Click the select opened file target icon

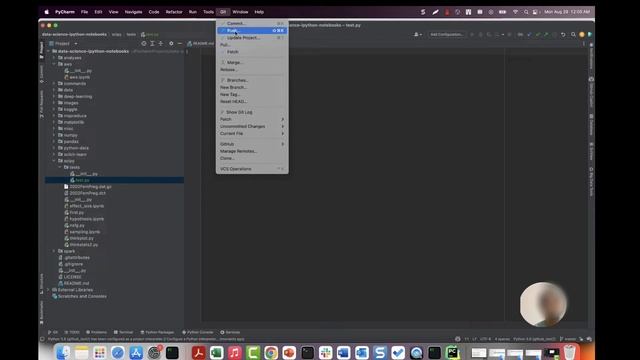click(x=144, y=43)
